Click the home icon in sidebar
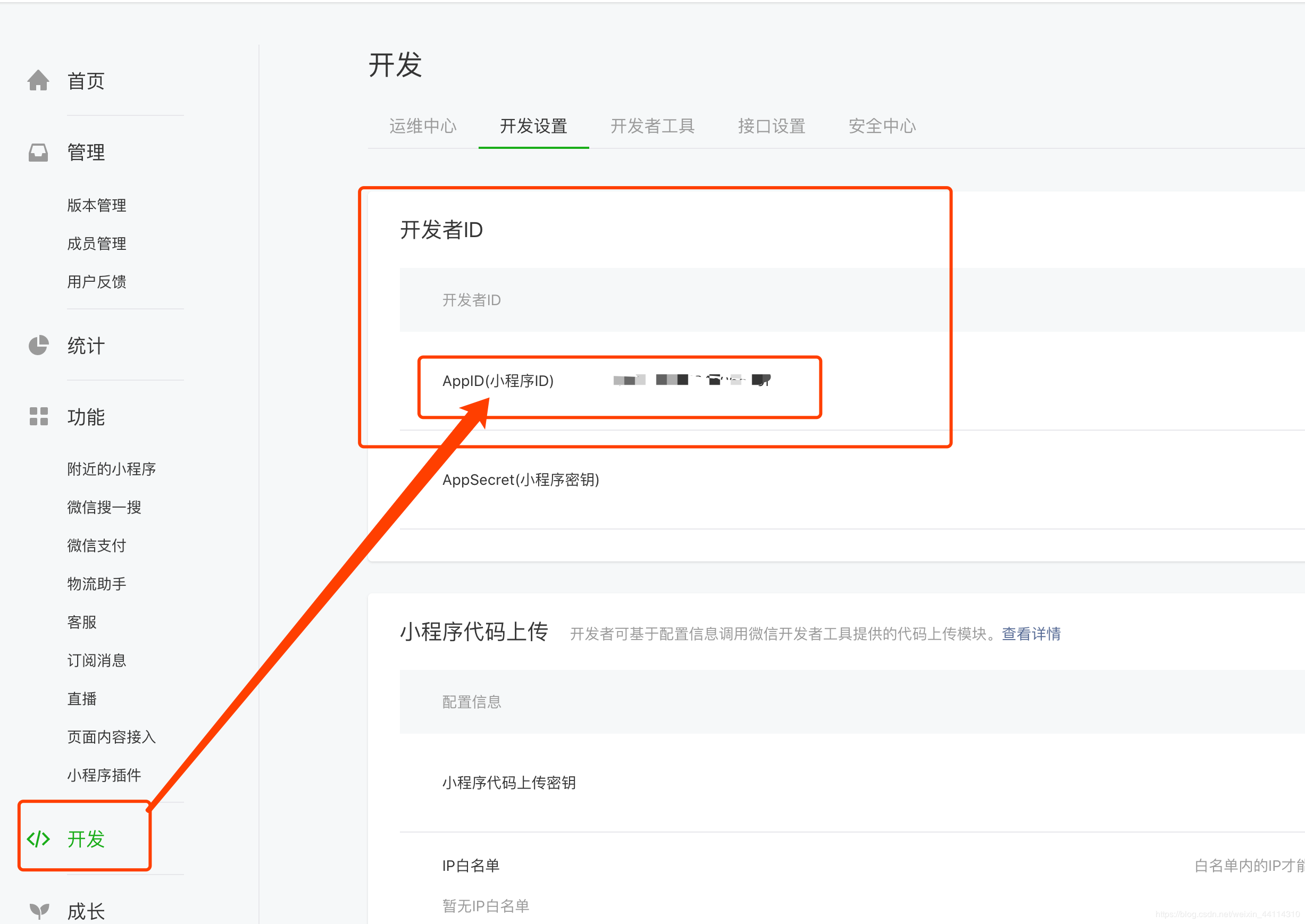This screenshot has height=924, width=1305. (x=38, y=81)
